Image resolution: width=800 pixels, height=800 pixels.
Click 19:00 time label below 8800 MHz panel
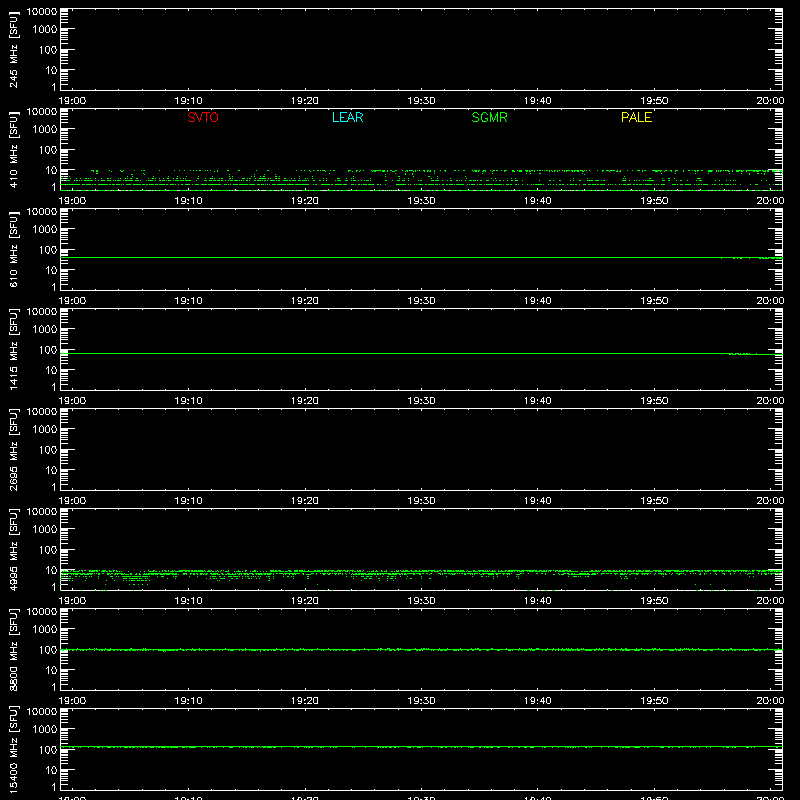pyautogui.click(x=72, y=701)
